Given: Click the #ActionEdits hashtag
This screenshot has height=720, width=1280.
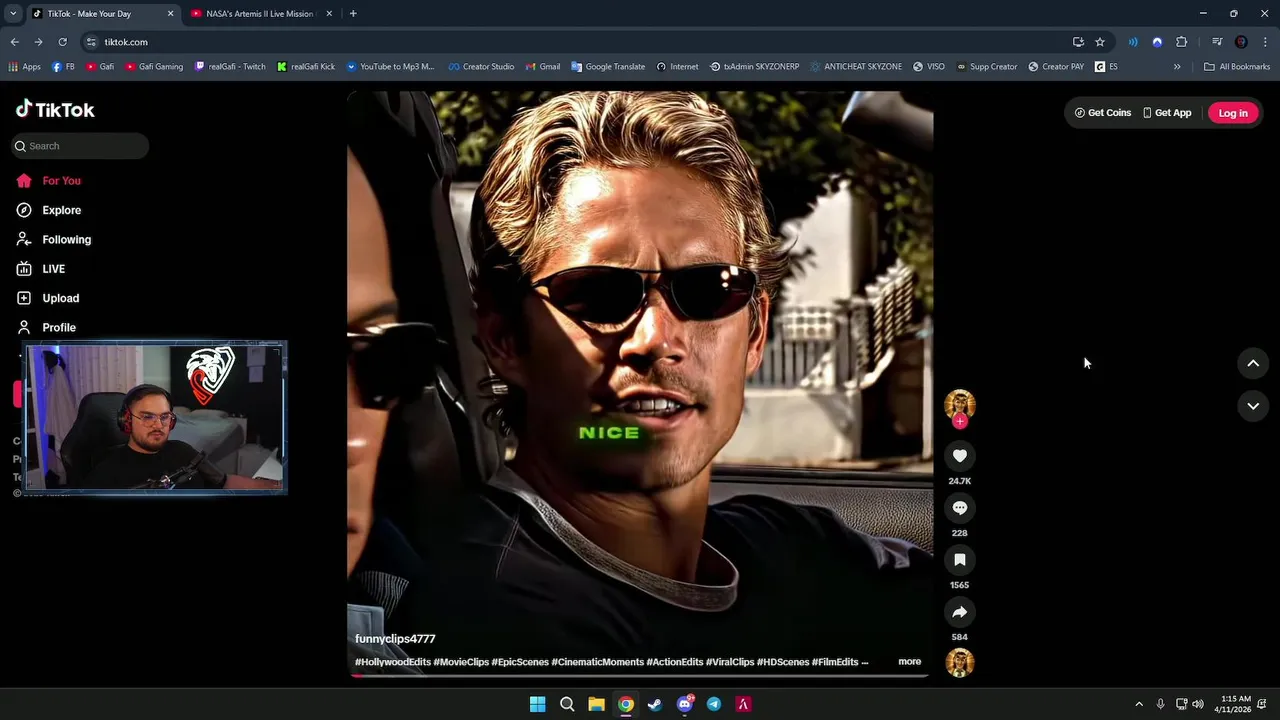Looking at the screenshot, I should tap(675, 662).
